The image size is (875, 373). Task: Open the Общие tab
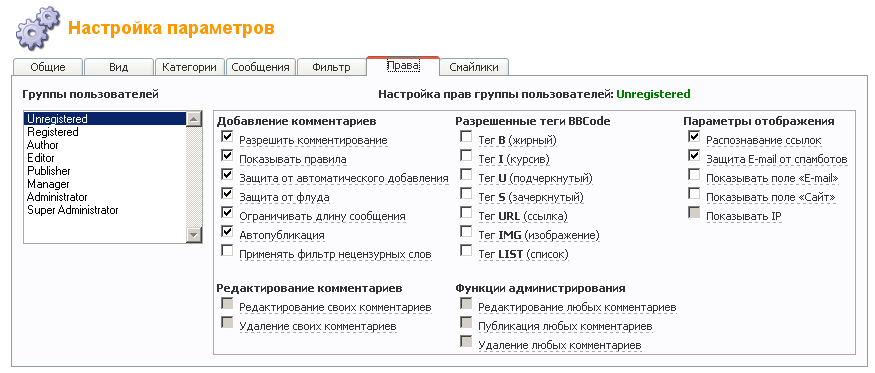(48, 67)
